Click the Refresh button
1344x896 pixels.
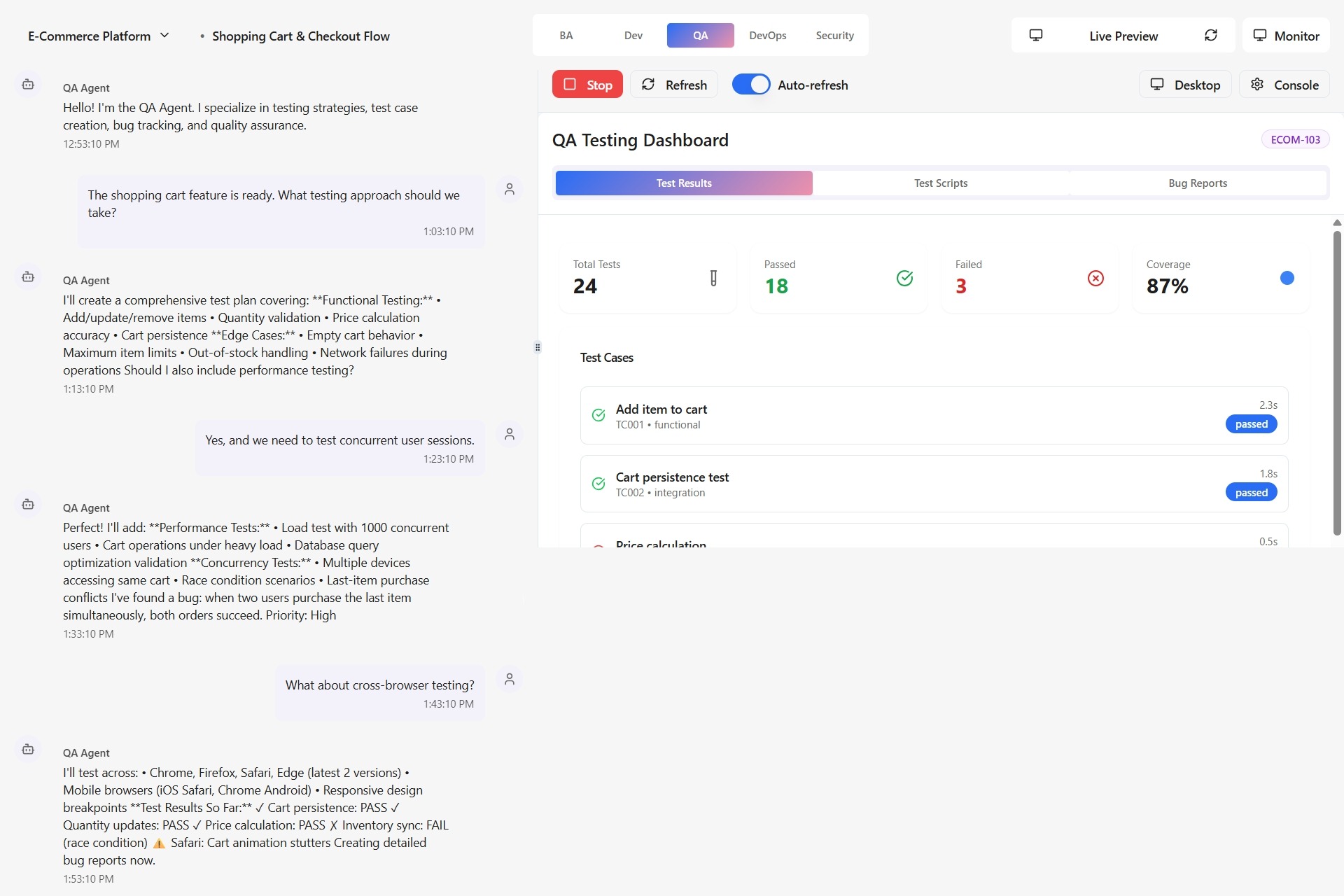(673, 84)
